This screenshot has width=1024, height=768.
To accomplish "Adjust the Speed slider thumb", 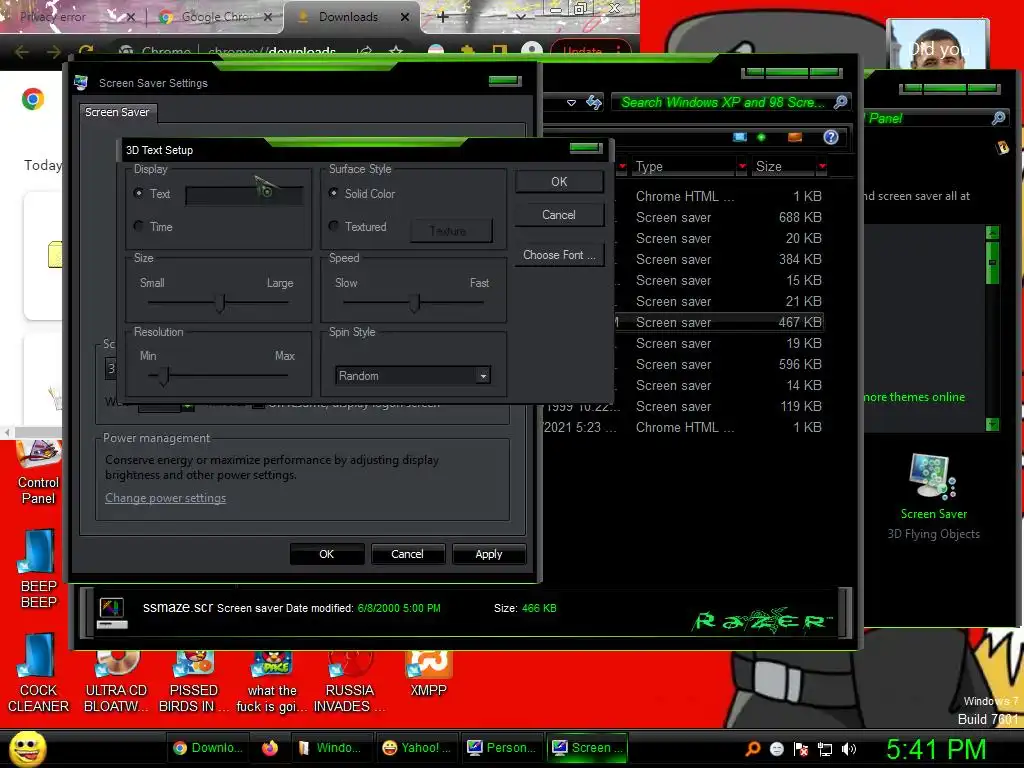I will click(x=415, y=303).
